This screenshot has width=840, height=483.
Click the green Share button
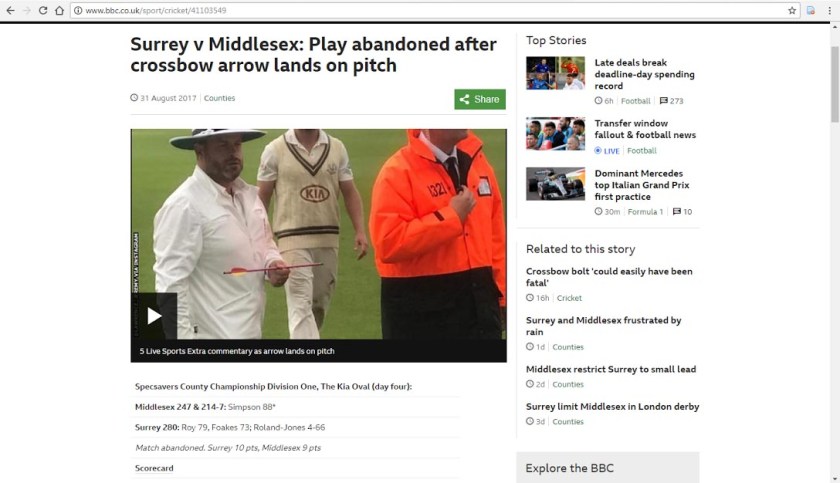coord(480,99)
